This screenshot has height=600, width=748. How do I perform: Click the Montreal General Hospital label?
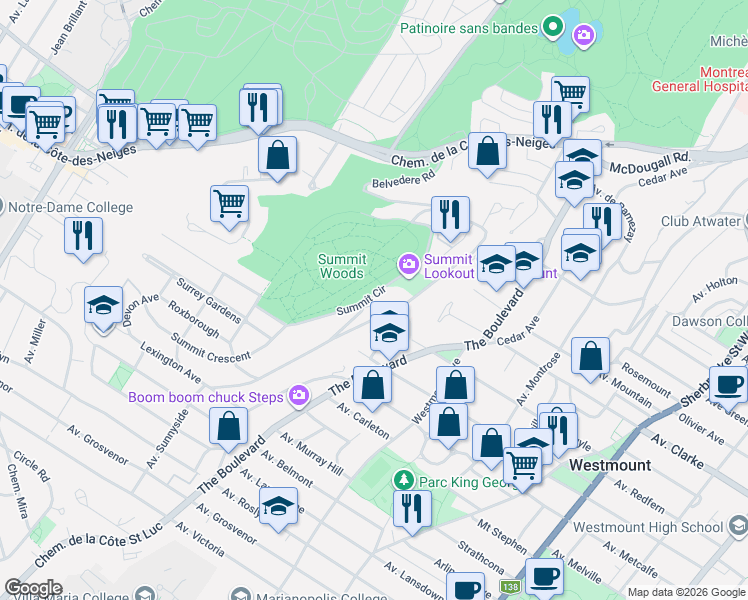pyautogui.click(x=700, y=79)
